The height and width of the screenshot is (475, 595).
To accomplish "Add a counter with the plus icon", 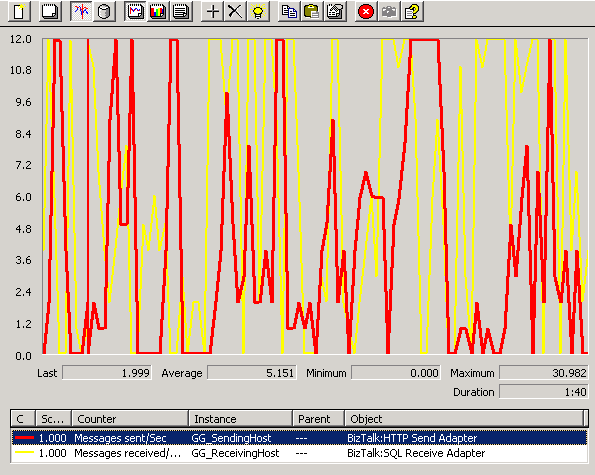I will [x=212, y=12].
